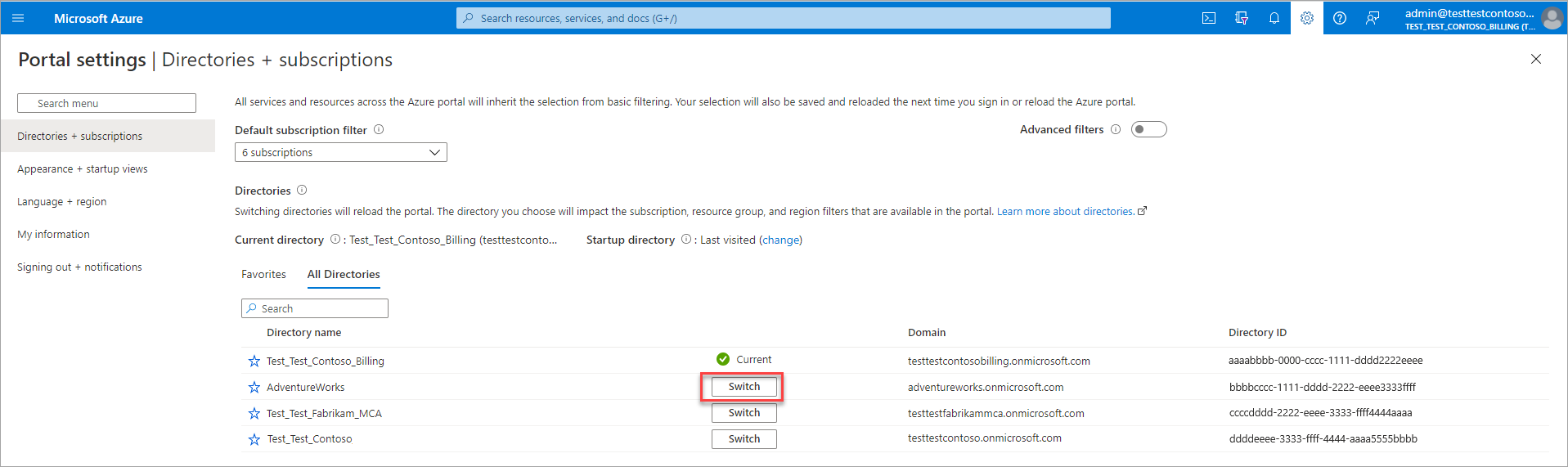Viewport: 1568px width, 467px height.
Task: Close the Portal settings pane
Action: [1536, 59]
